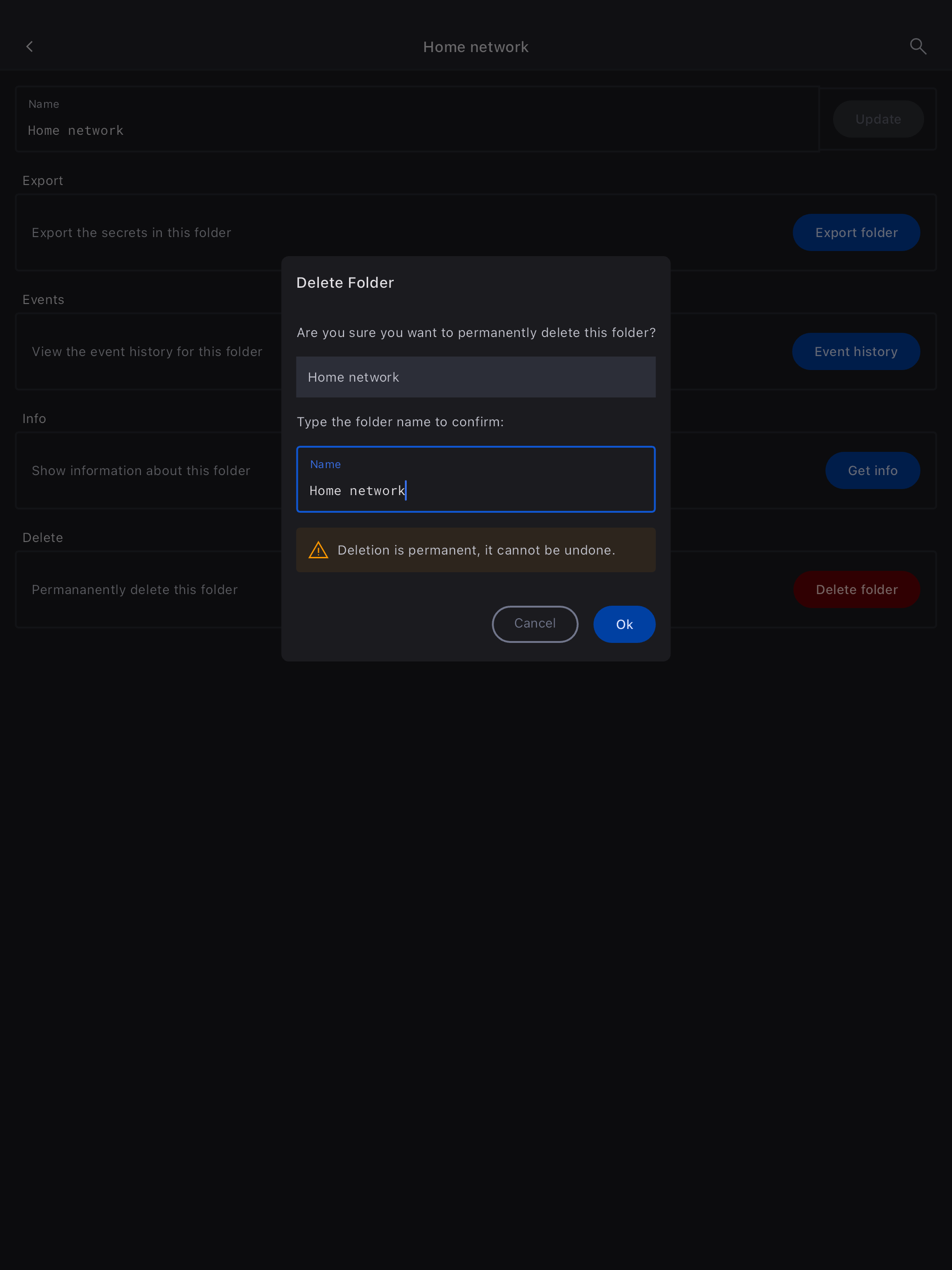The height and width of the screenshot is (1270, 952).
Task: Click 'Permananently delete this folder' text
Action: click(x=135, y=589)
